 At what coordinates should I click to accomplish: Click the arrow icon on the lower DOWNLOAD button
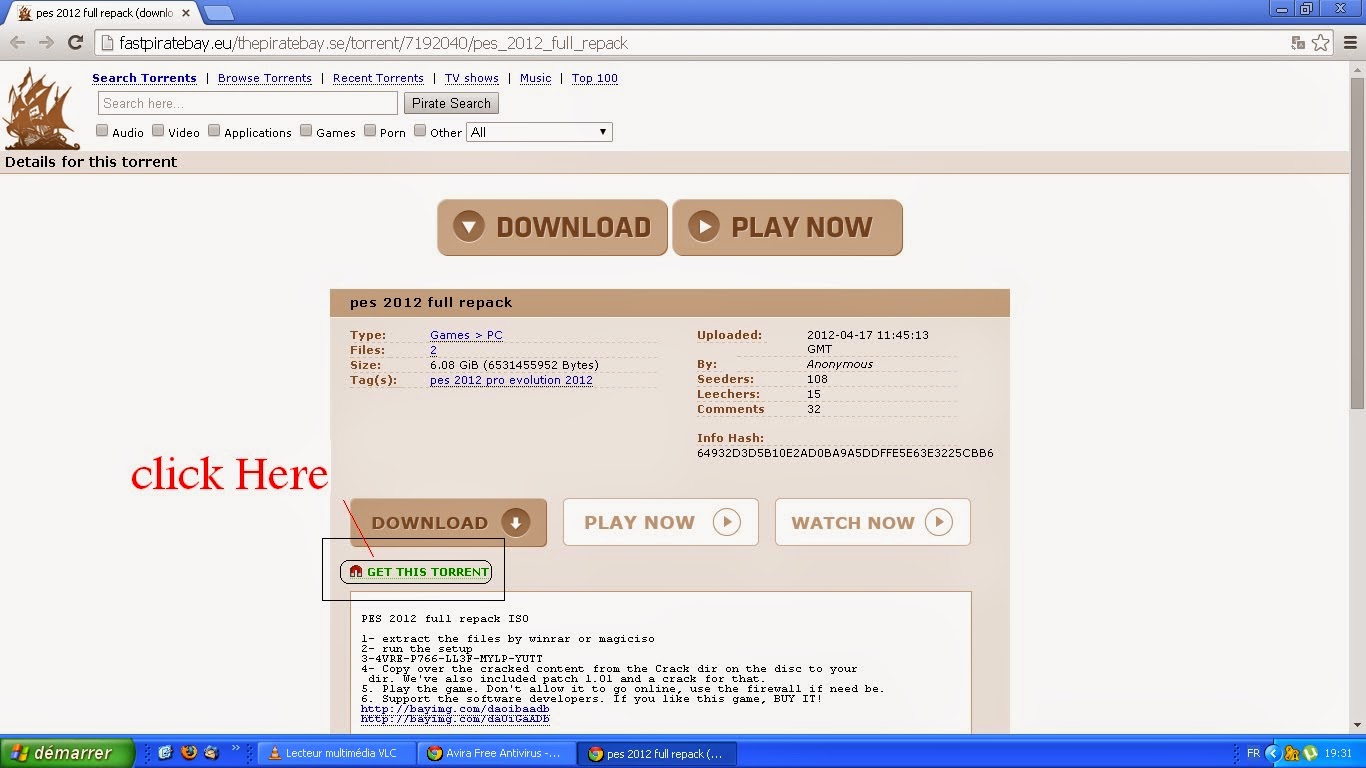pos(515,522)
